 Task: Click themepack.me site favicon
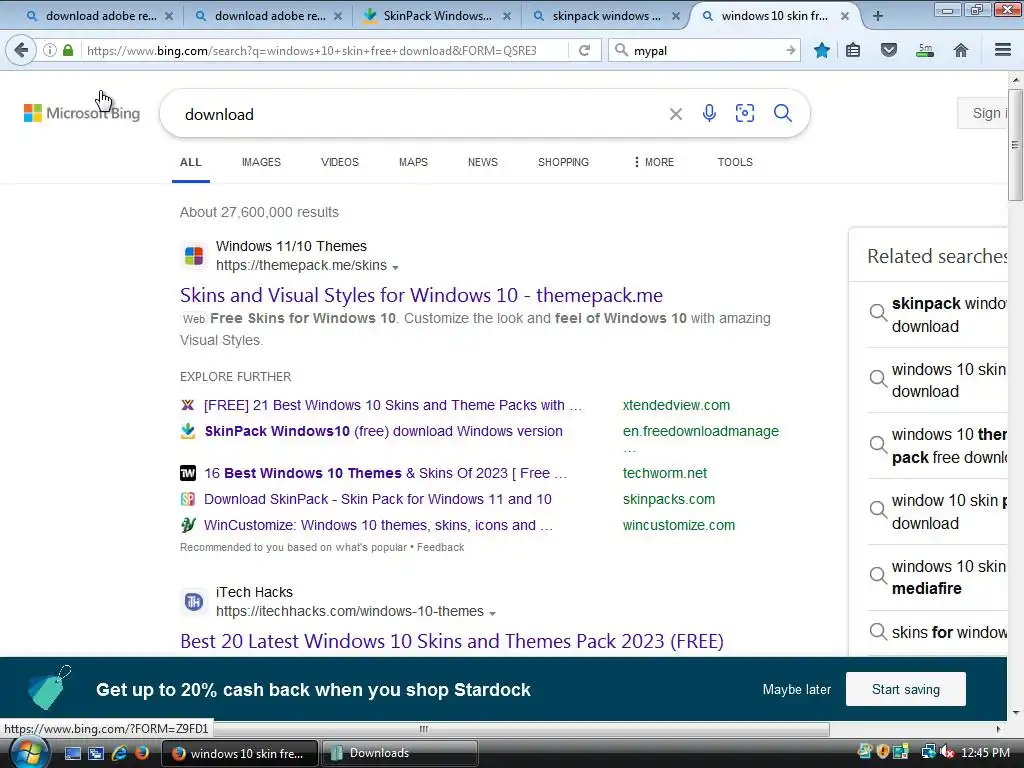(193, 255)
